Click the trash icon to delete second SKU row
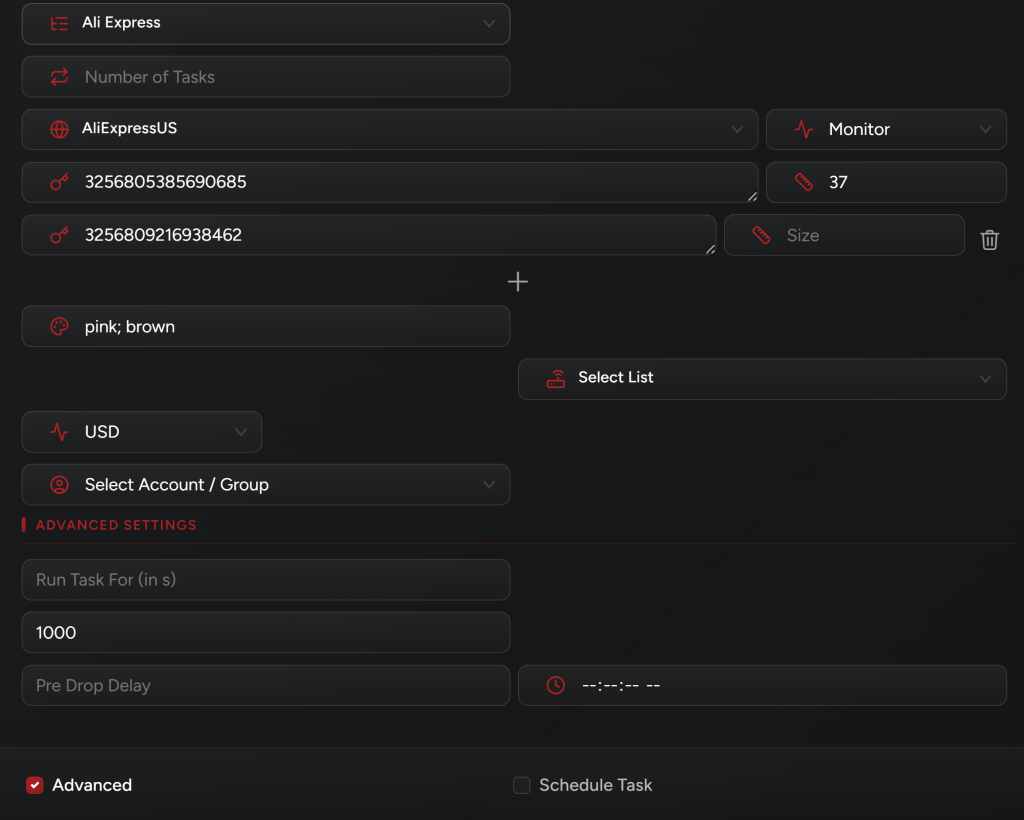 pyautogui.click(x=989, y=240)
